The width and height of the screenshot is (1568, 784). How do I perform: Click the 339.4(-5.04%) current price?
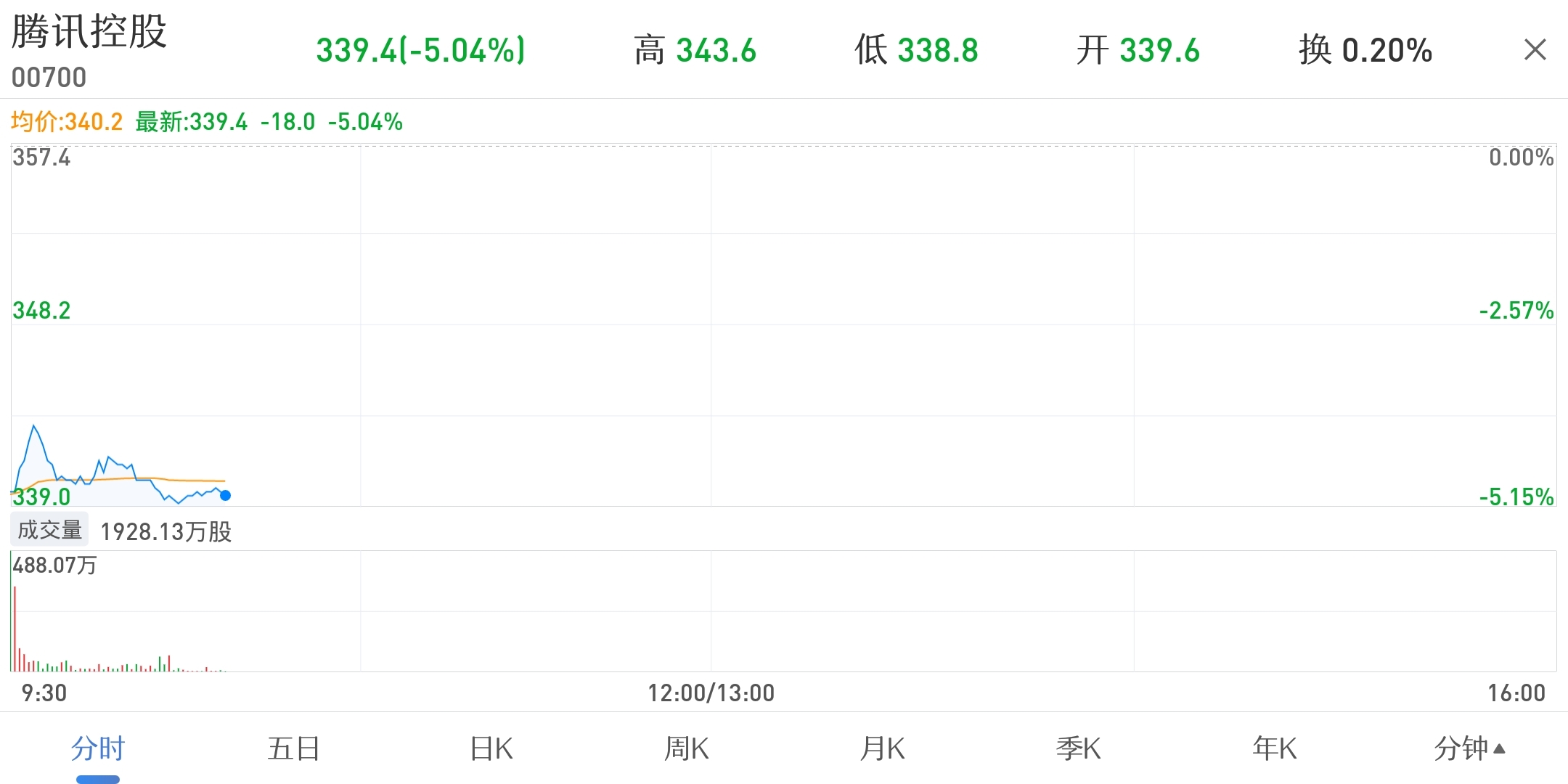click(x=420, y=50)
